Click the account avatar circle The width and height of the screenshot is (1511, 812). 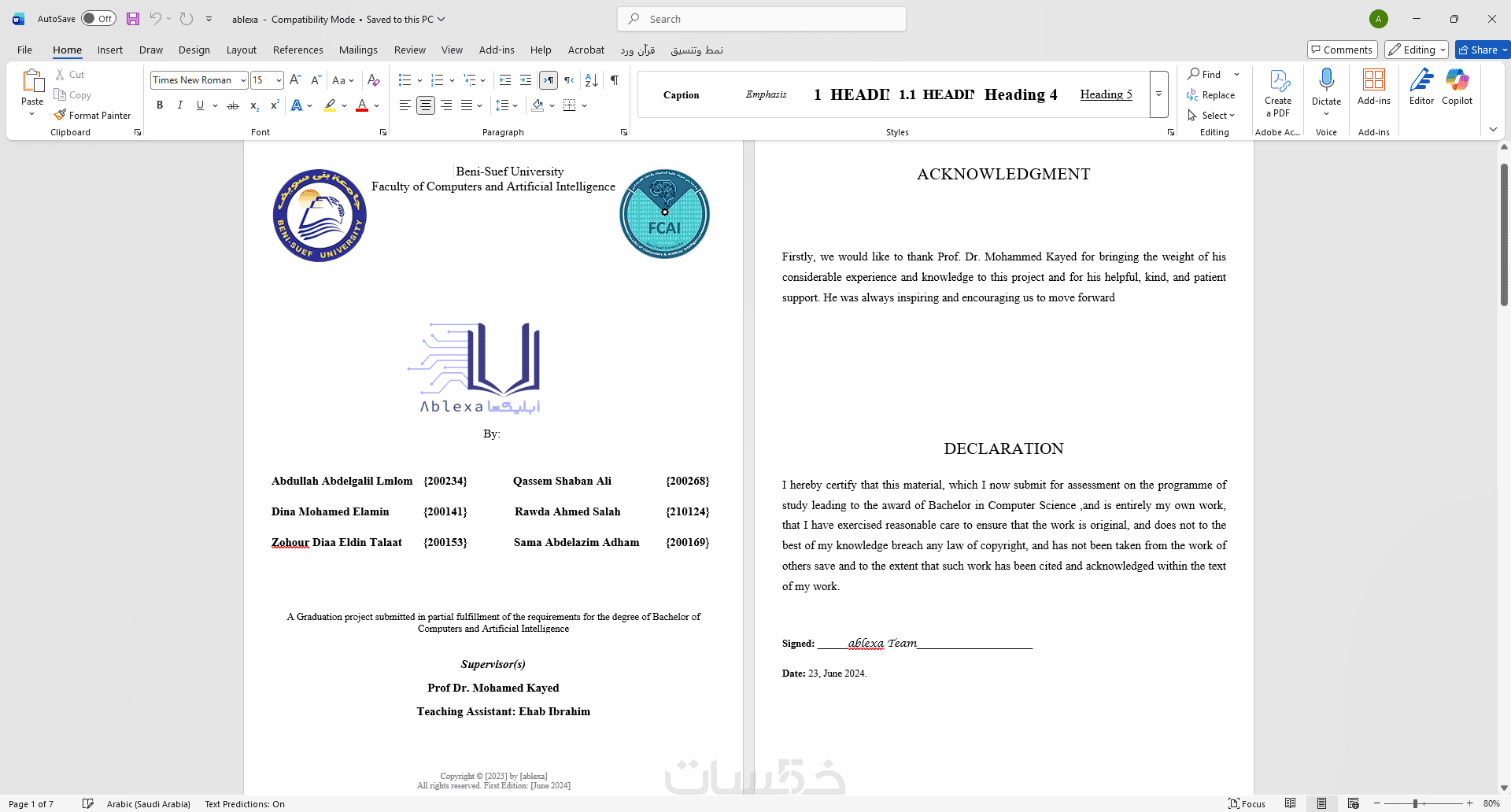(1379, 19)
